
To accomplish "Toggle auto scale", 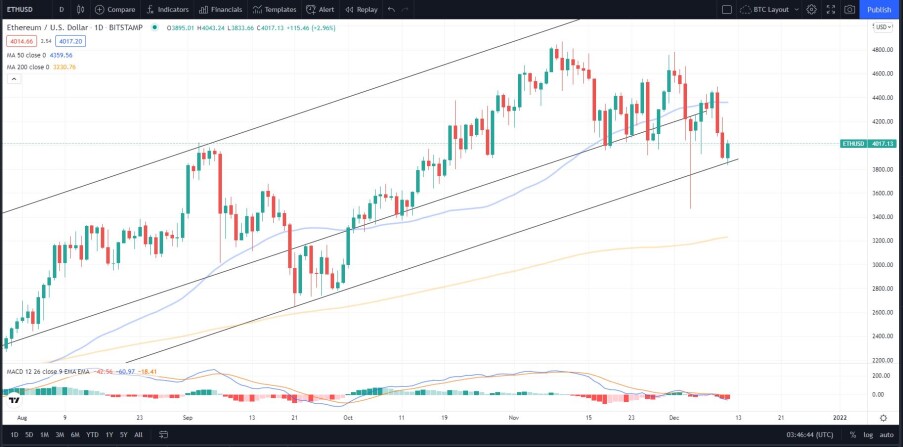I will 885,434.
